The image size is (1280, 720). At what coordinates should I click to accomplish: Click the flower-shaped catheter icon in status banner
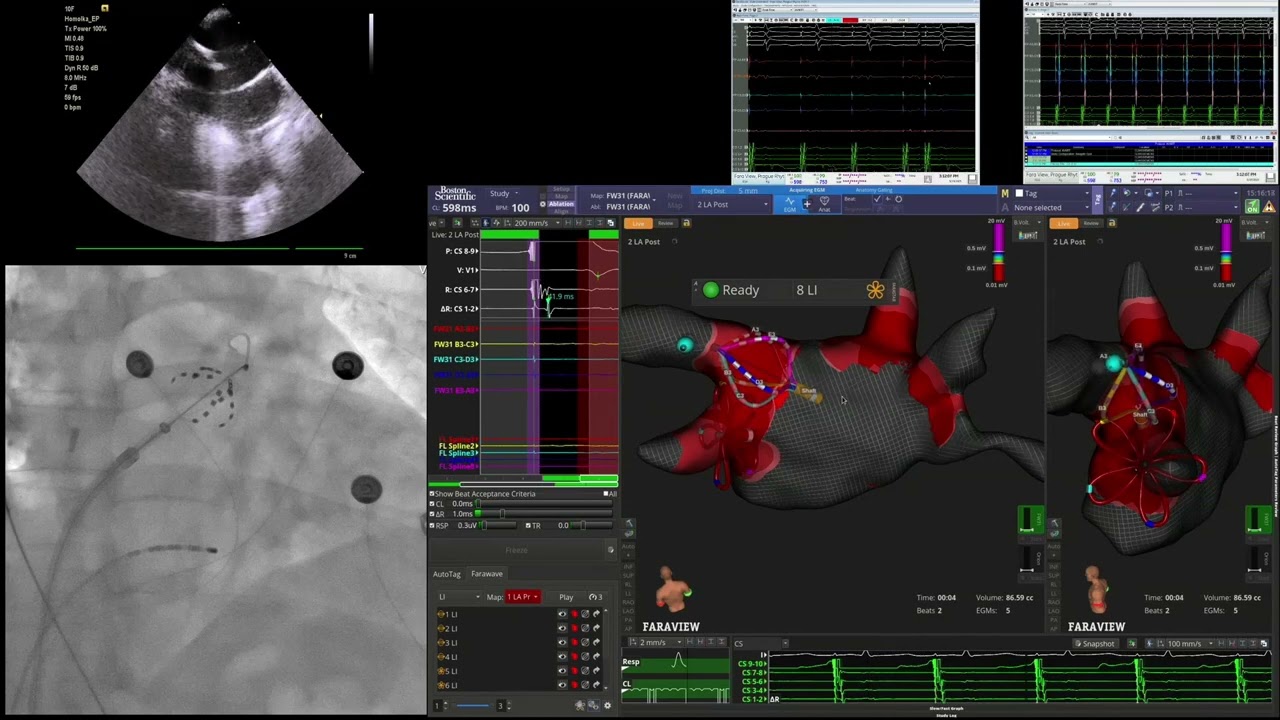coord(875,290)
